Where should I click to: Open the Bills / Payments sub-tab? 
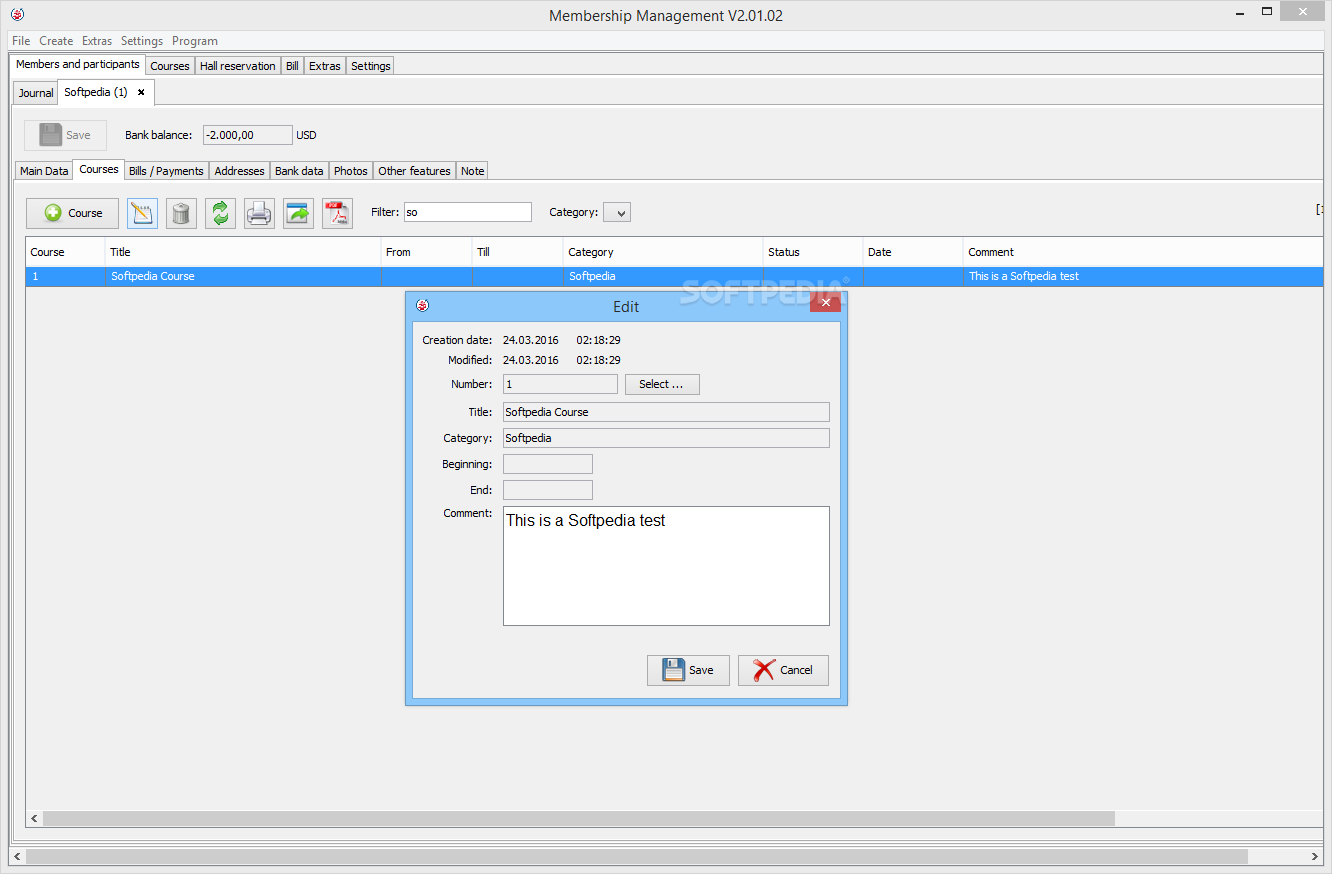(x=166, y=171)
